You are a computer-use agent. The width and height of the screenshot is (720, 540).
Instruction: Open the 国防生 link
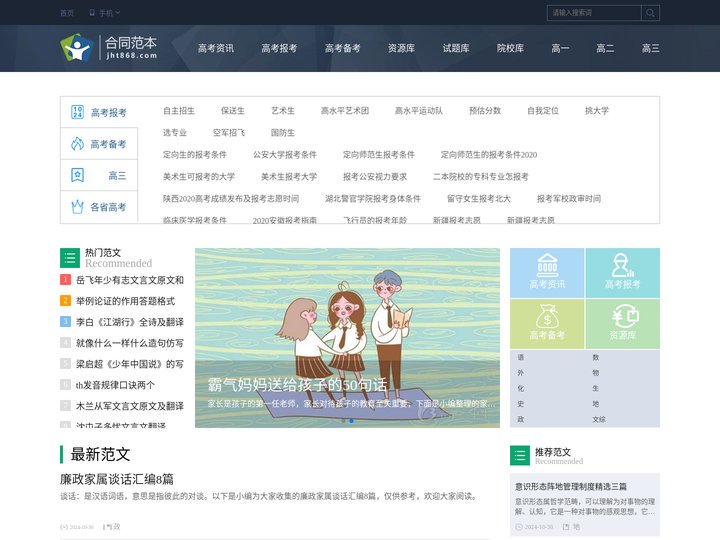(x=283, y=133)
